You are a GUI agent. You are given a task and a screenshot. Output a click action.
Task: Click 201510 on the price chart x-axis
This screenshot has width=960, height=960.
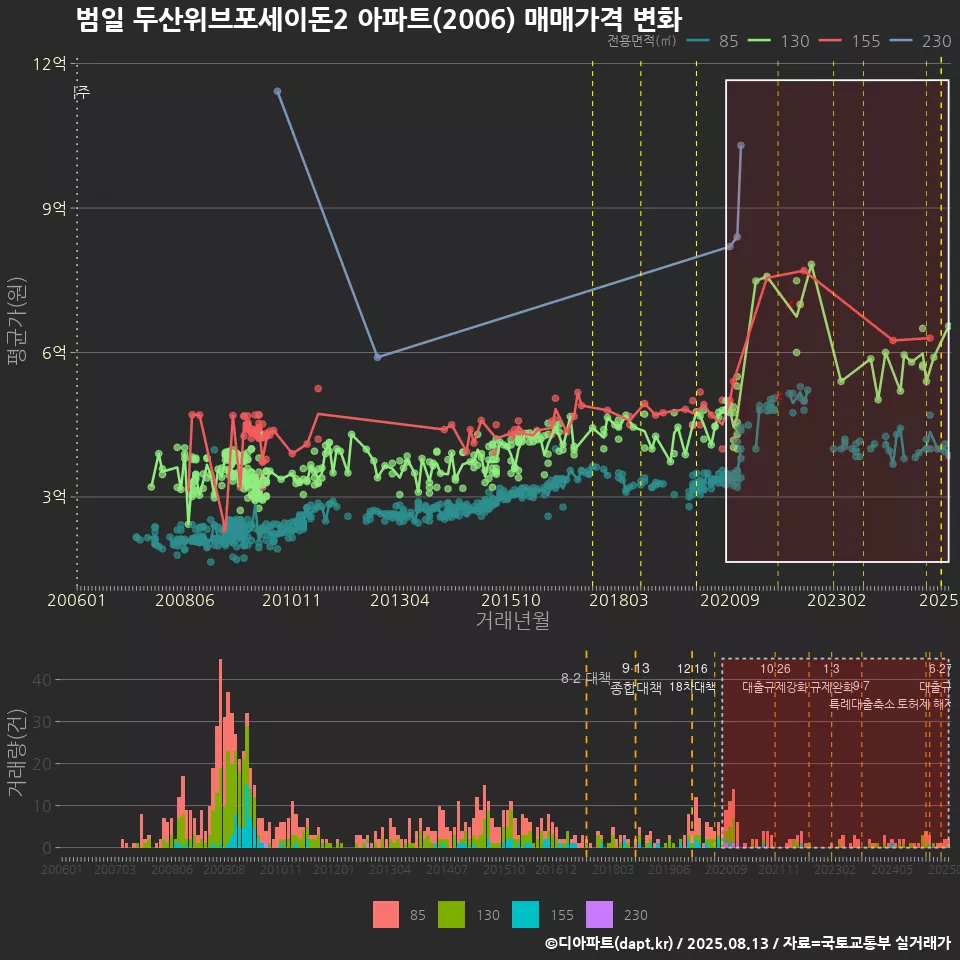click(511, 600)
